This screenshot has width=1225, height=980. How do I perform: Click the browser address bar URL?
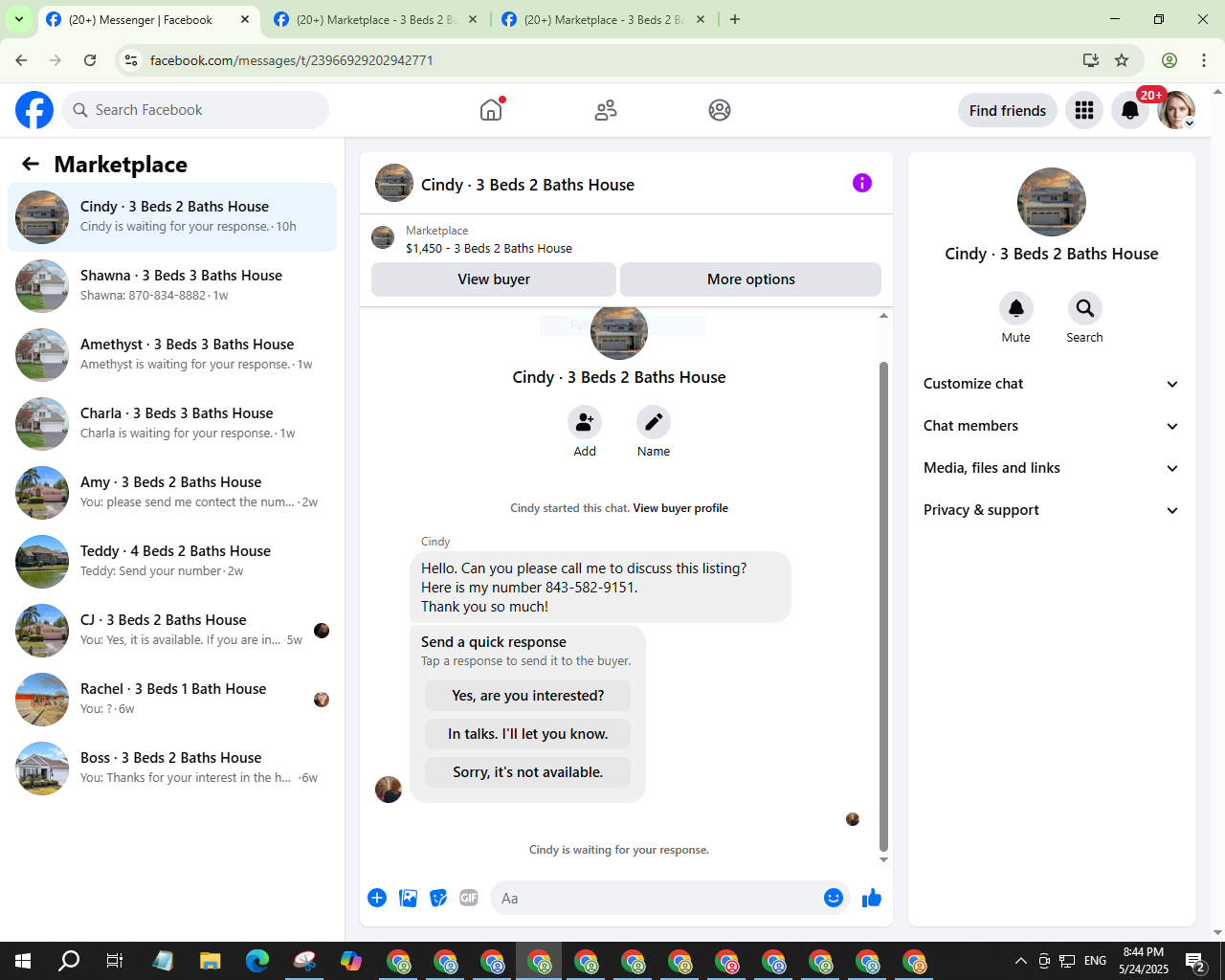point(291,60)
